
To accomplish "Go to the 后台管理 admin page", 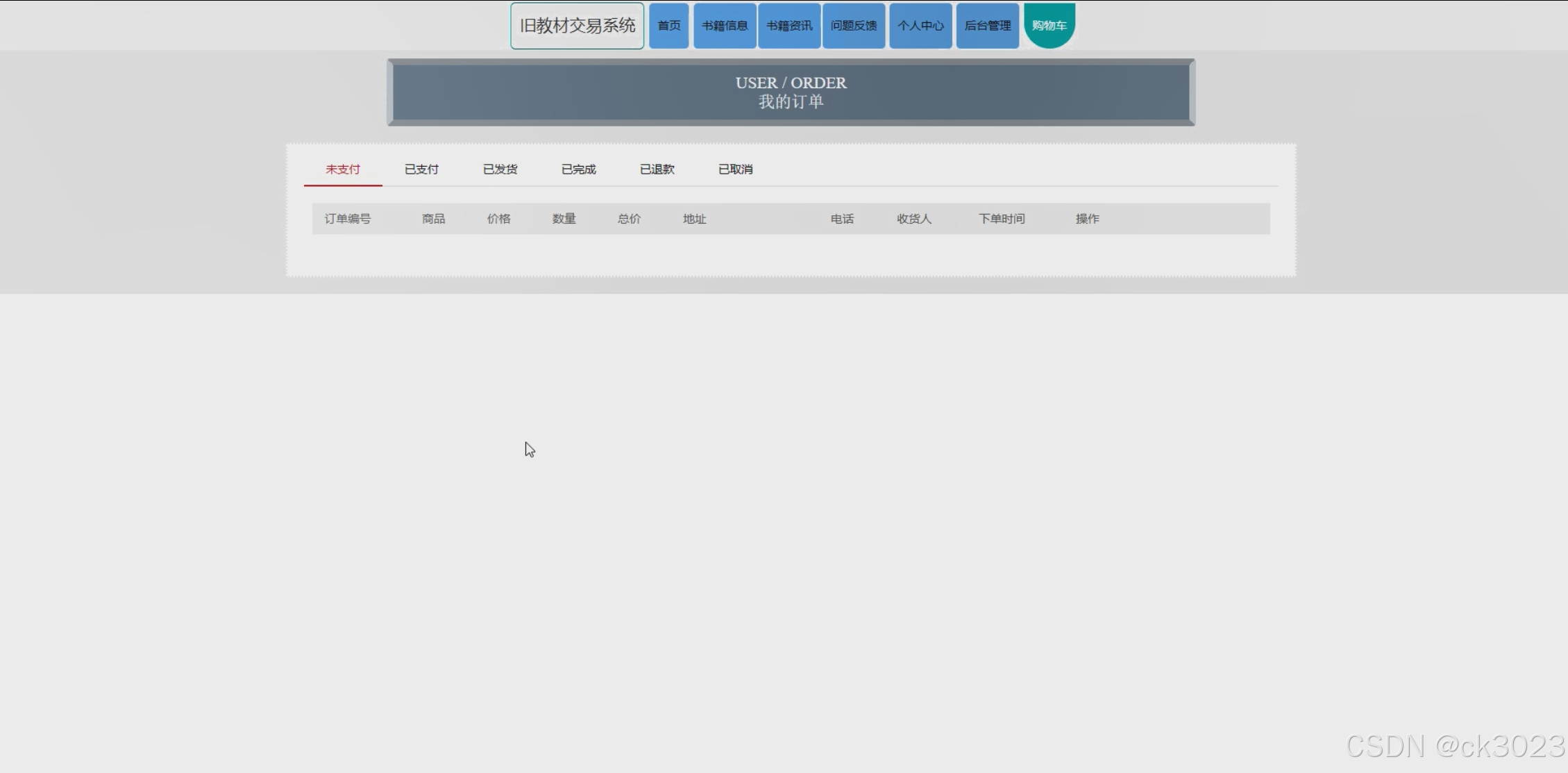I will pos(987,26).
